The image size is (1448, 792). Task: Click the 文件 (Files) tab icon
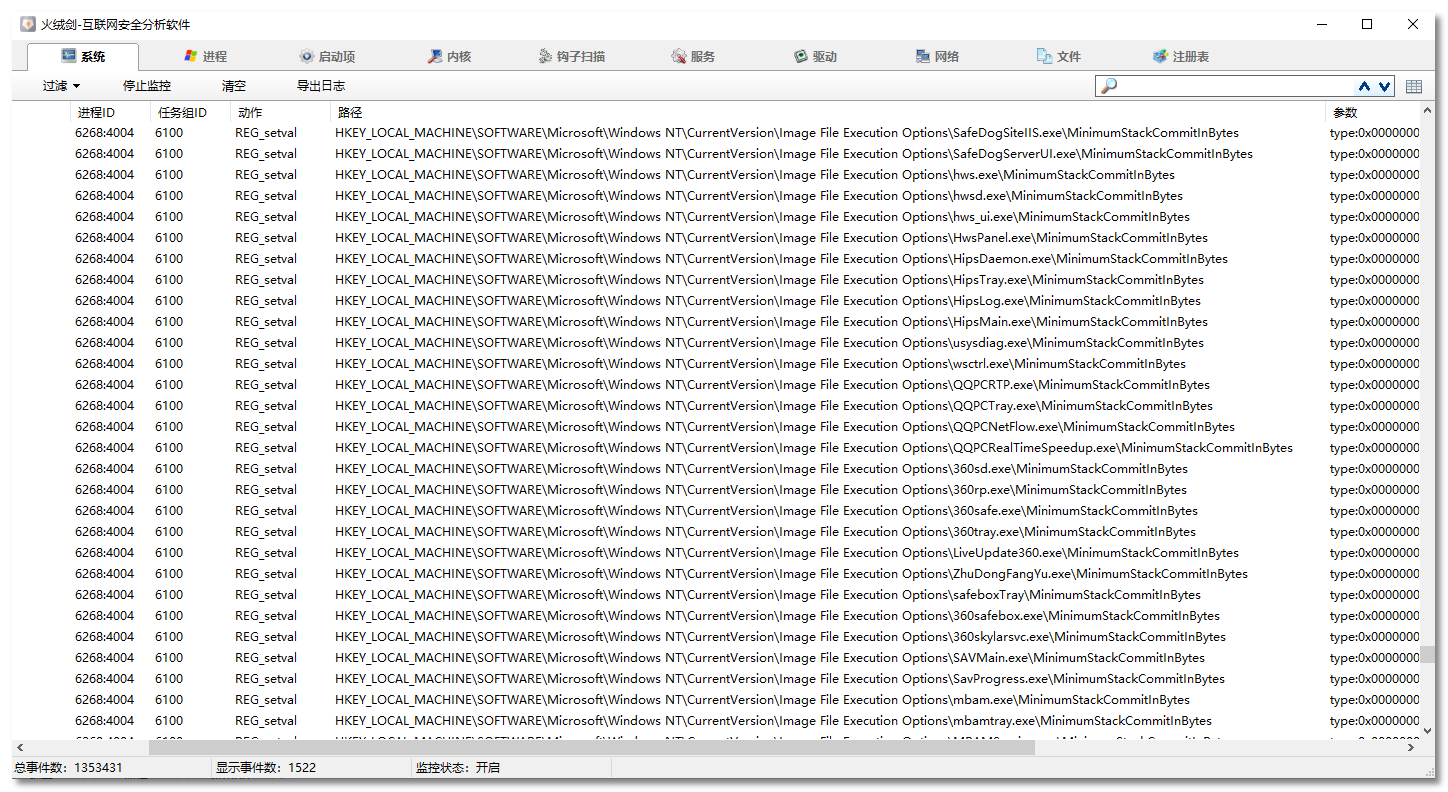pos(1045,57)
